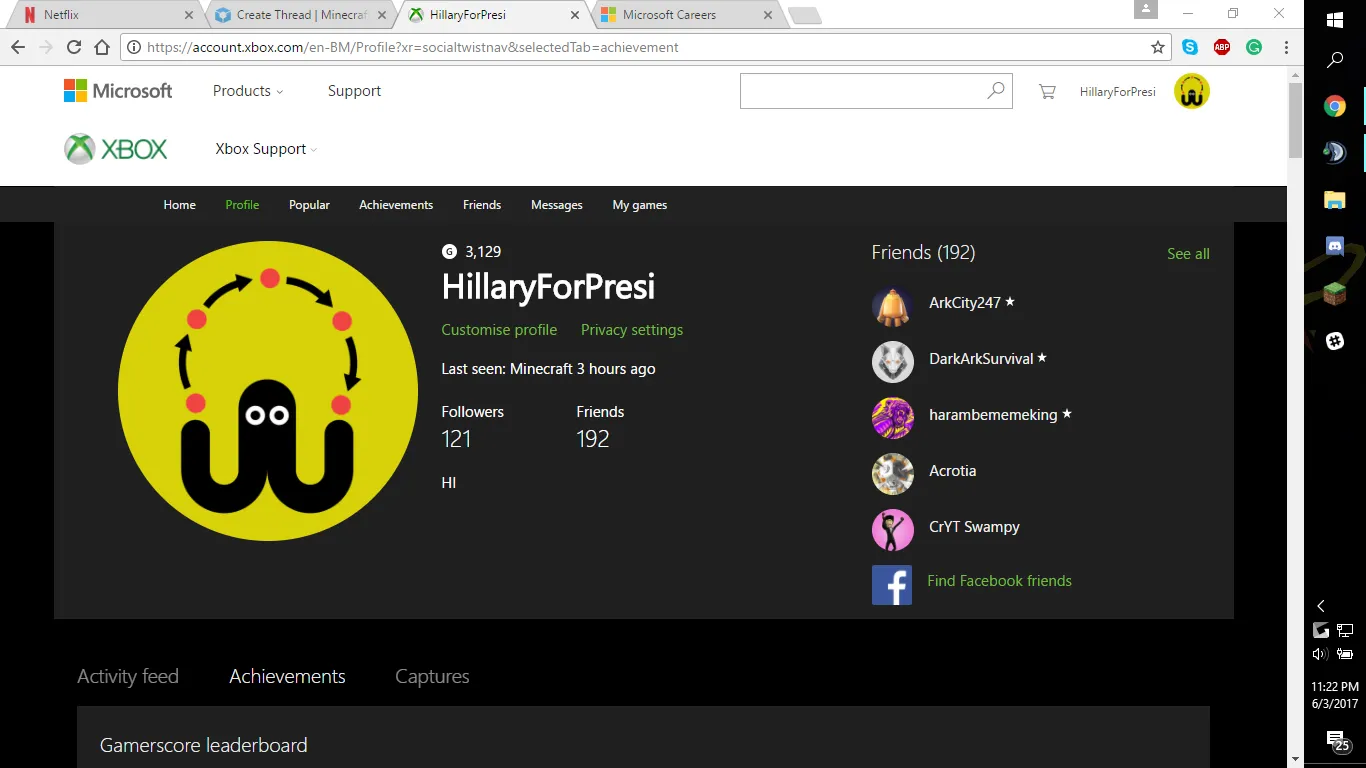Click the large yellow profile gamerpic
This screenshot has width=1366, height=768.
coord(268,391)
